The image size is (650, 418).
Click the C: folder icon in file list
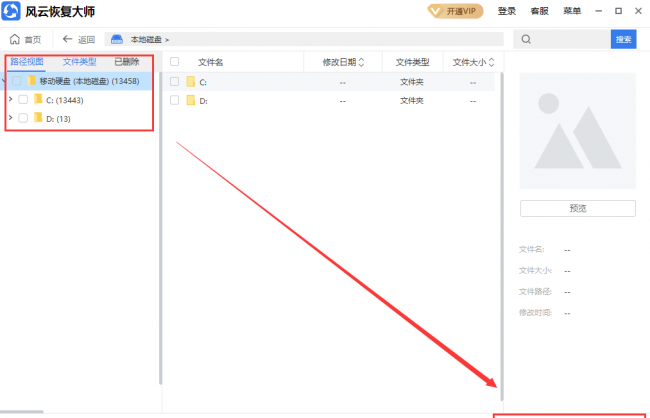pos(191,82)
